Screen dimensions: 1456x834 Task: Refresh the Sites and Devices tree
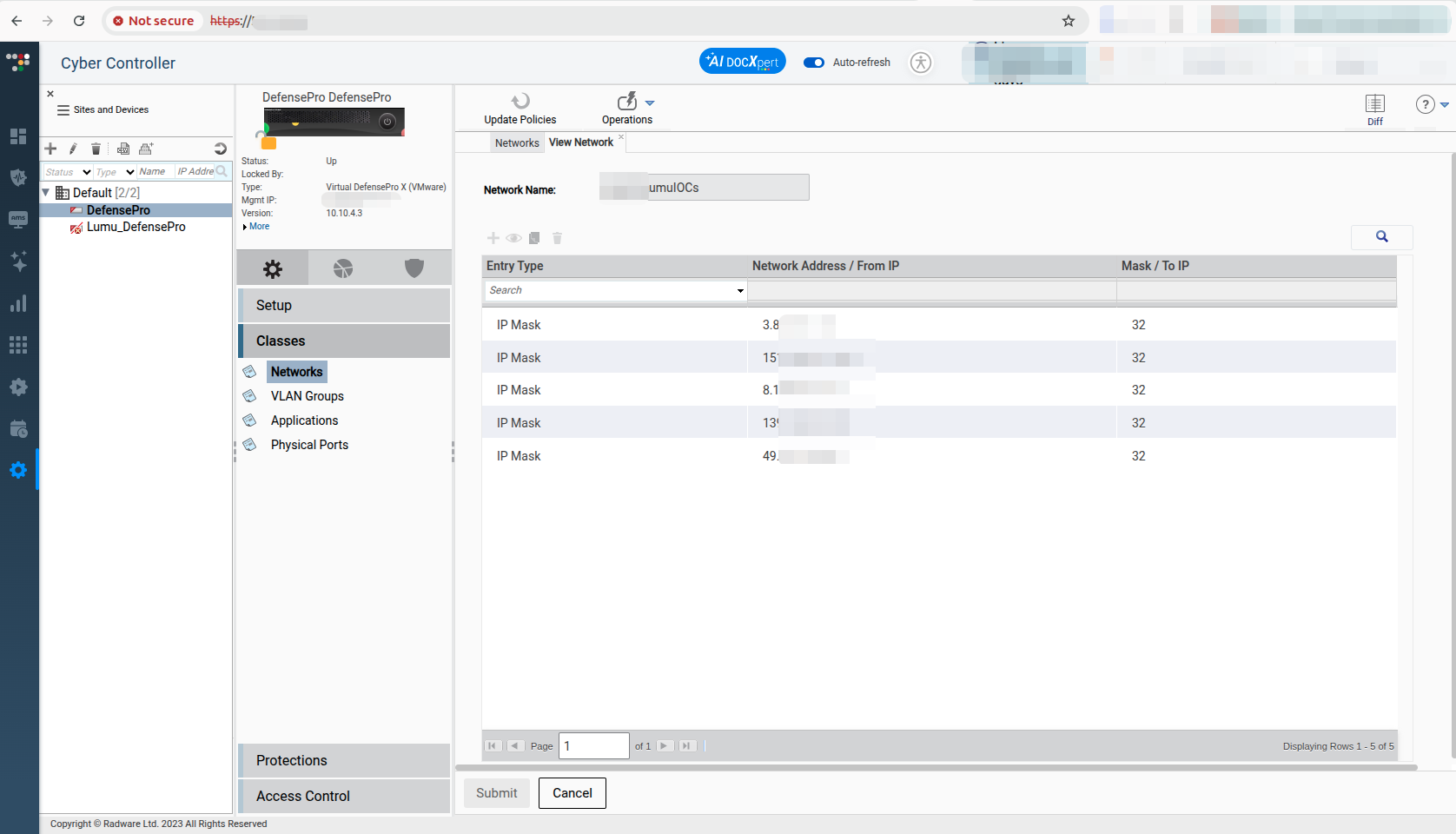click(220, 149)
